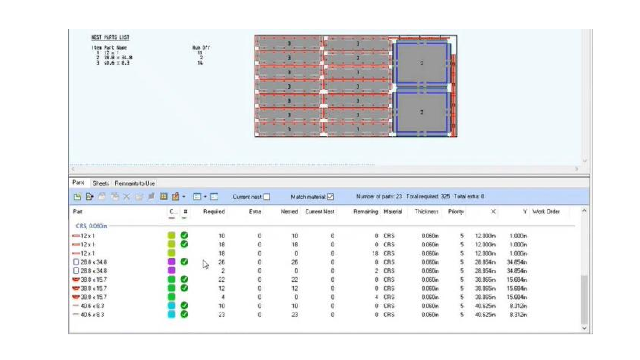Open the Remnants to Use tab
Viewport: 640px width, 360px height.
135,183
